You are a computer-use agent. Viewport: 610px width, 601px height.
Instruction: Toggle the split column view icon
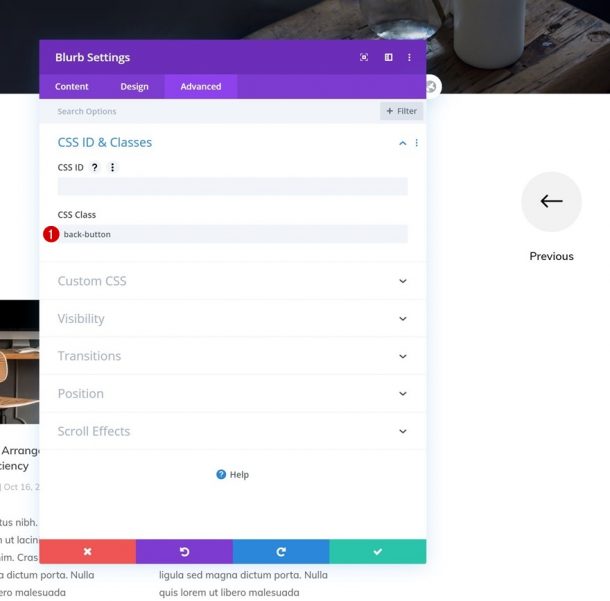click(x=388, y=58)
